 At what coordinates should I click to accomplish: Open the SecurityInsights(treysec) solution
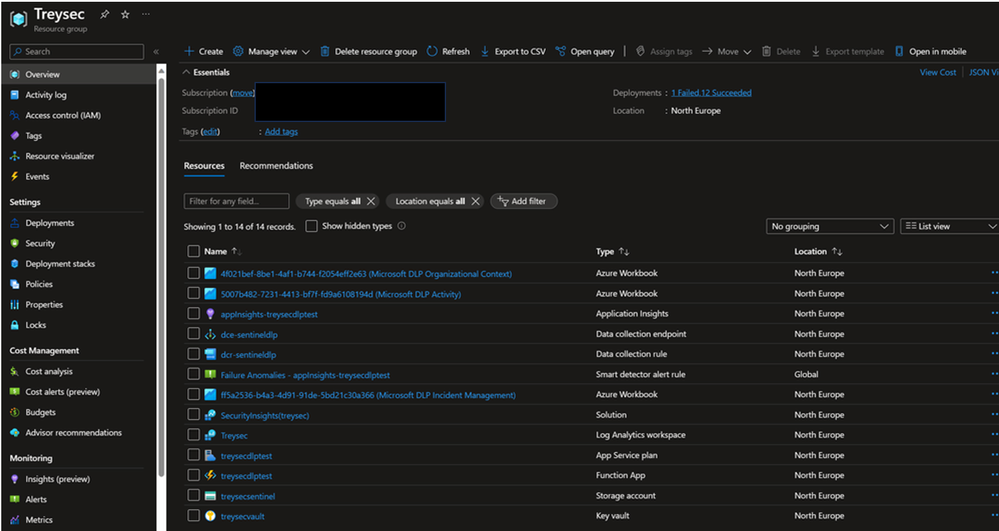(x=265, y=416)
